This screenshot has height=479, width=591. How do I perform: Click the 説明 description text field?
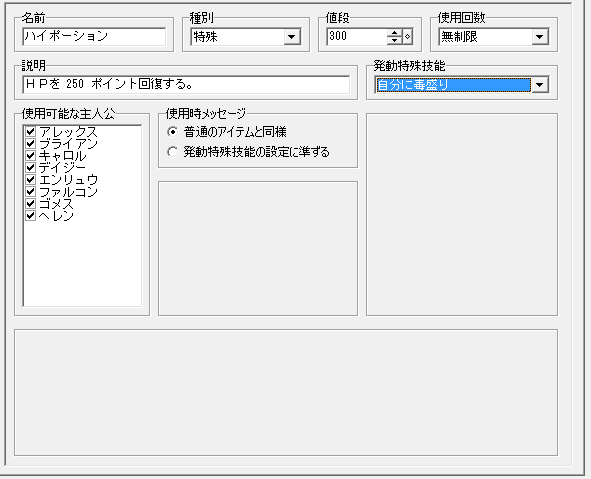pyautogui.click(x=186, y=84)
